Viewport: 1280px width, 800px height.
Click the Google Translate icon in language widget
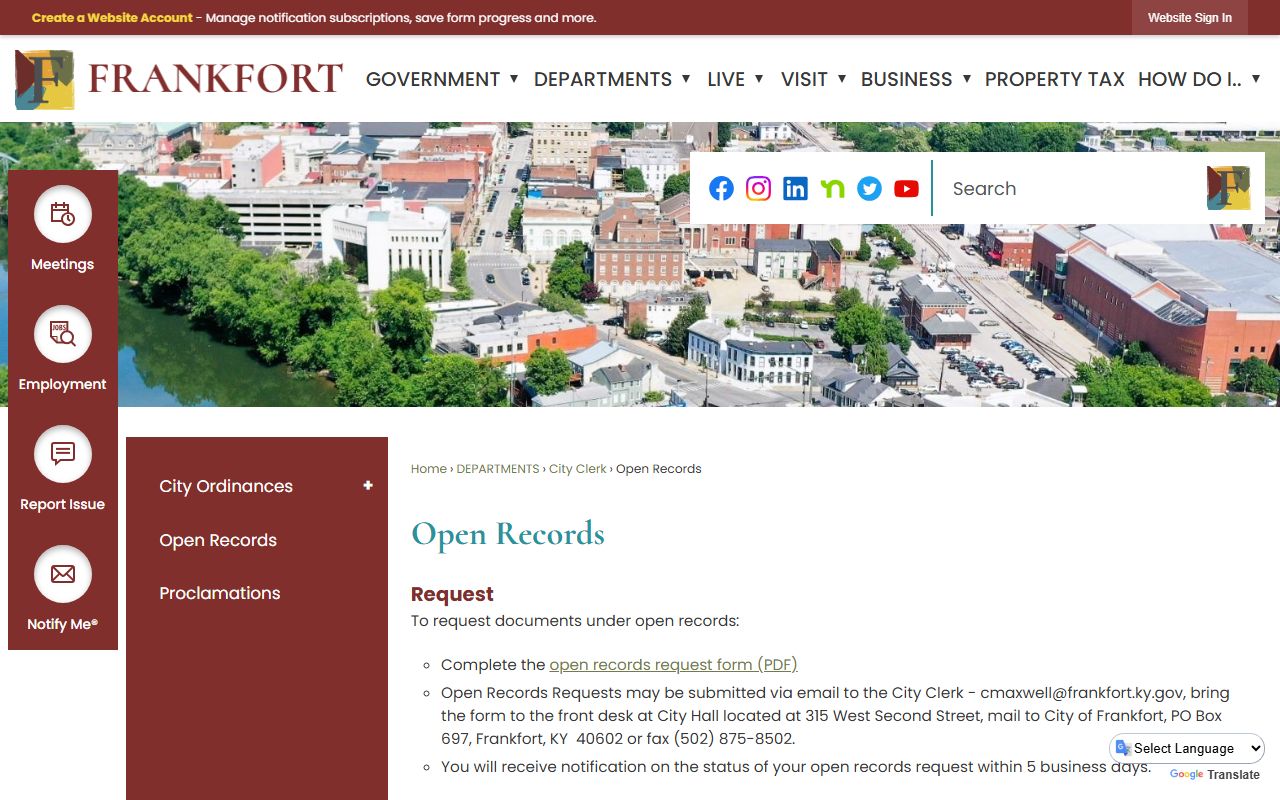click(1122, 748)
